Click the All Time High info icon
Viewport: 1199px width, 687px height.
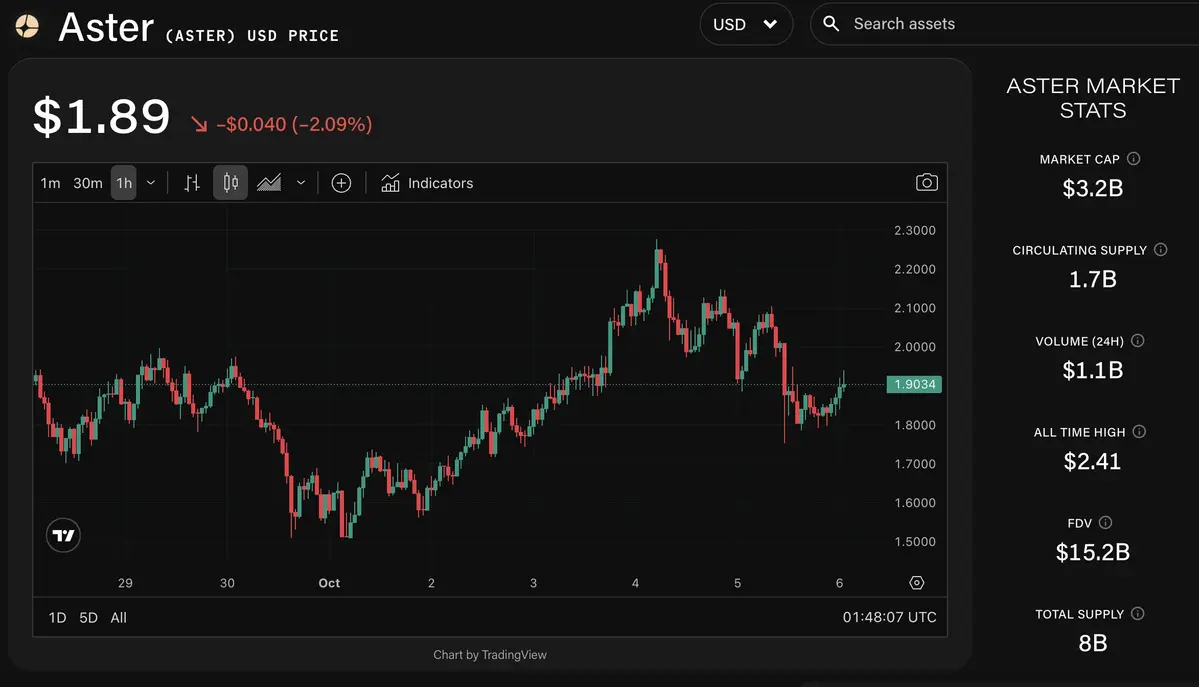pos(1139,432)
